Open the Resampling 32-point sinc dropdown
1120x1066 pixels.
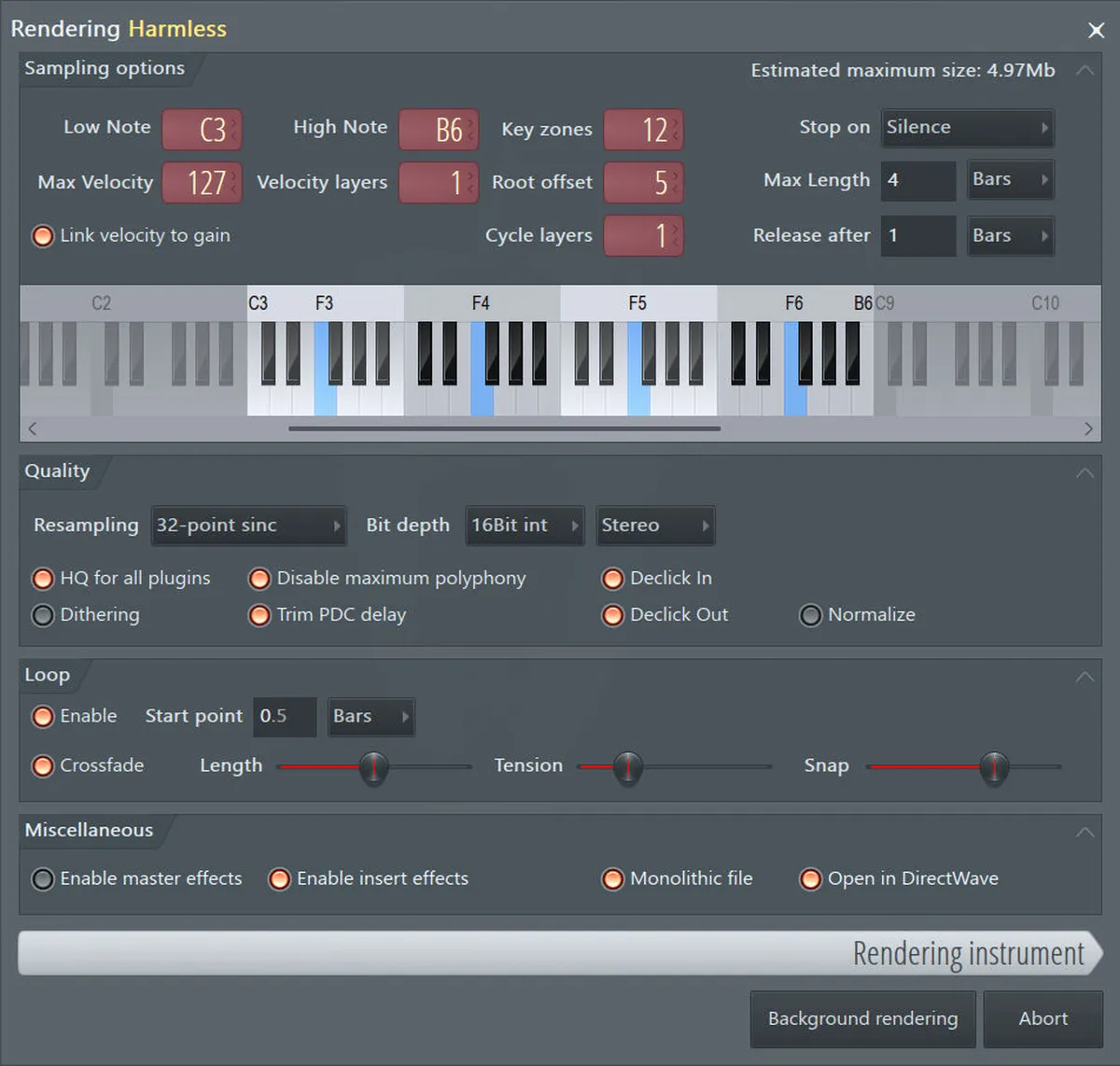point(248,526)
